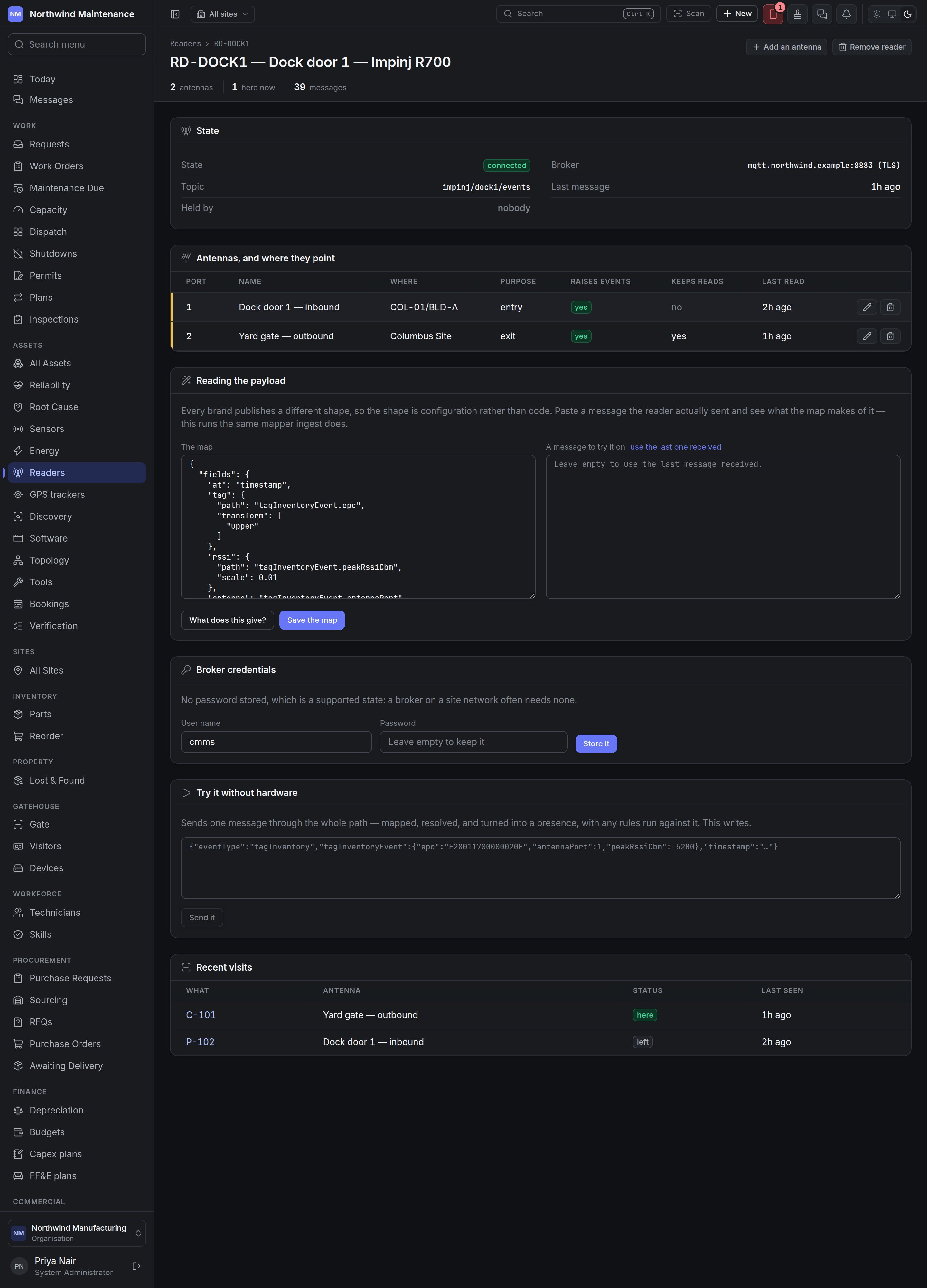The width and height of the screenshot is (927, 1288).
Task: Click What does this give? button
Action: pyautogui.click(x=227, y=620)
